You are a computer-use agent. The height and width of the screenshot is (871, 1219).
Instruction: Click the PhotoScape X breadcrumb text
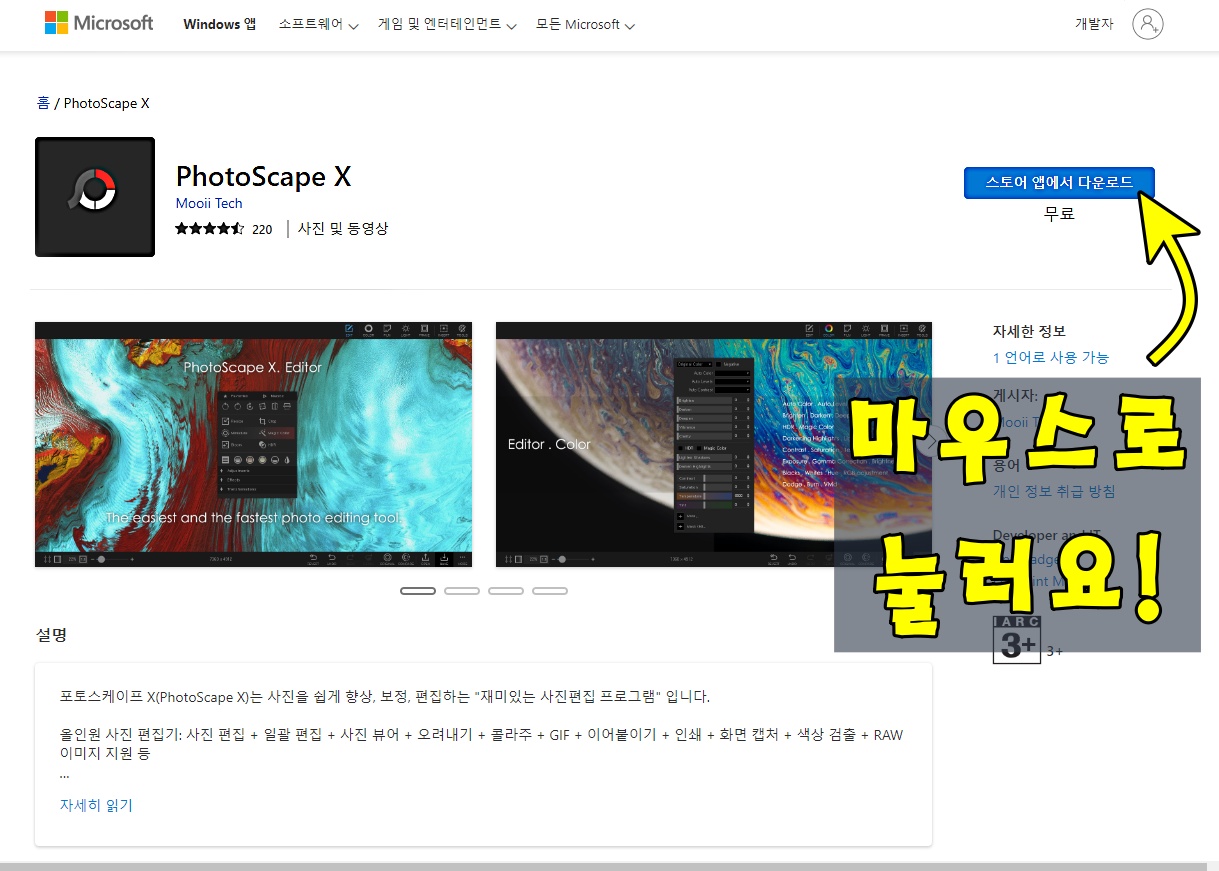[x=106, y=103]
